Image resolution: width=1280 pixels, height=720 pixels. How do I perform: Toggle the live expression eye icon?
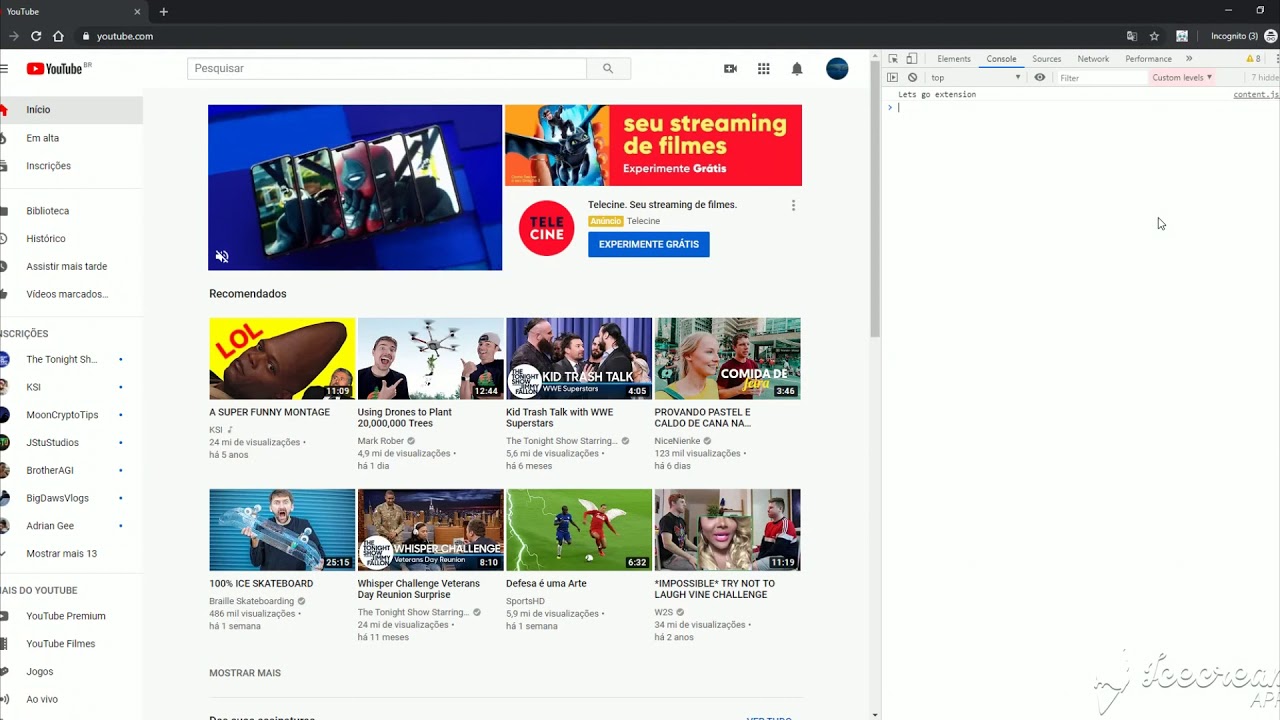(1040, 77)
